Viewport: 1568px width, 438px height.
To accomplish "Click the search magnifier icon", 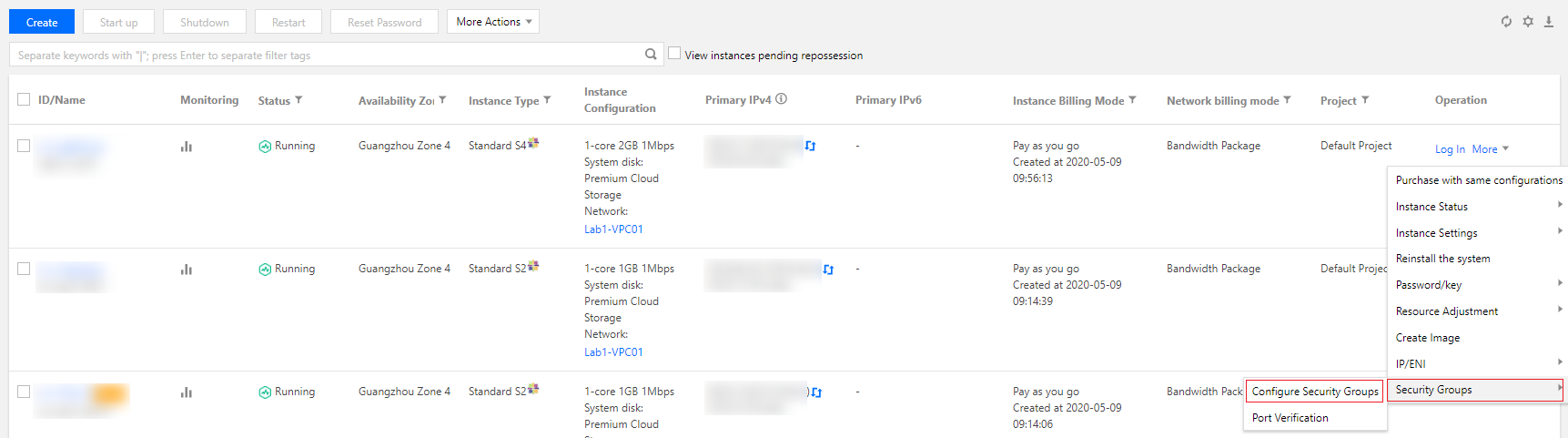I will point(651,55).
